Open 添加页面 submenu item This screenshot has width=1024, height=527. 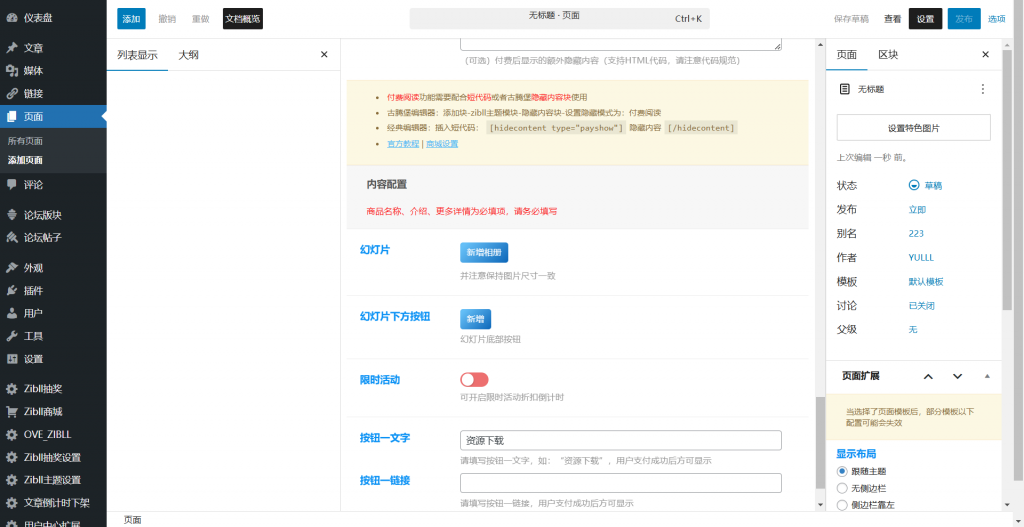pyautogui.click(x=25, y=160)
